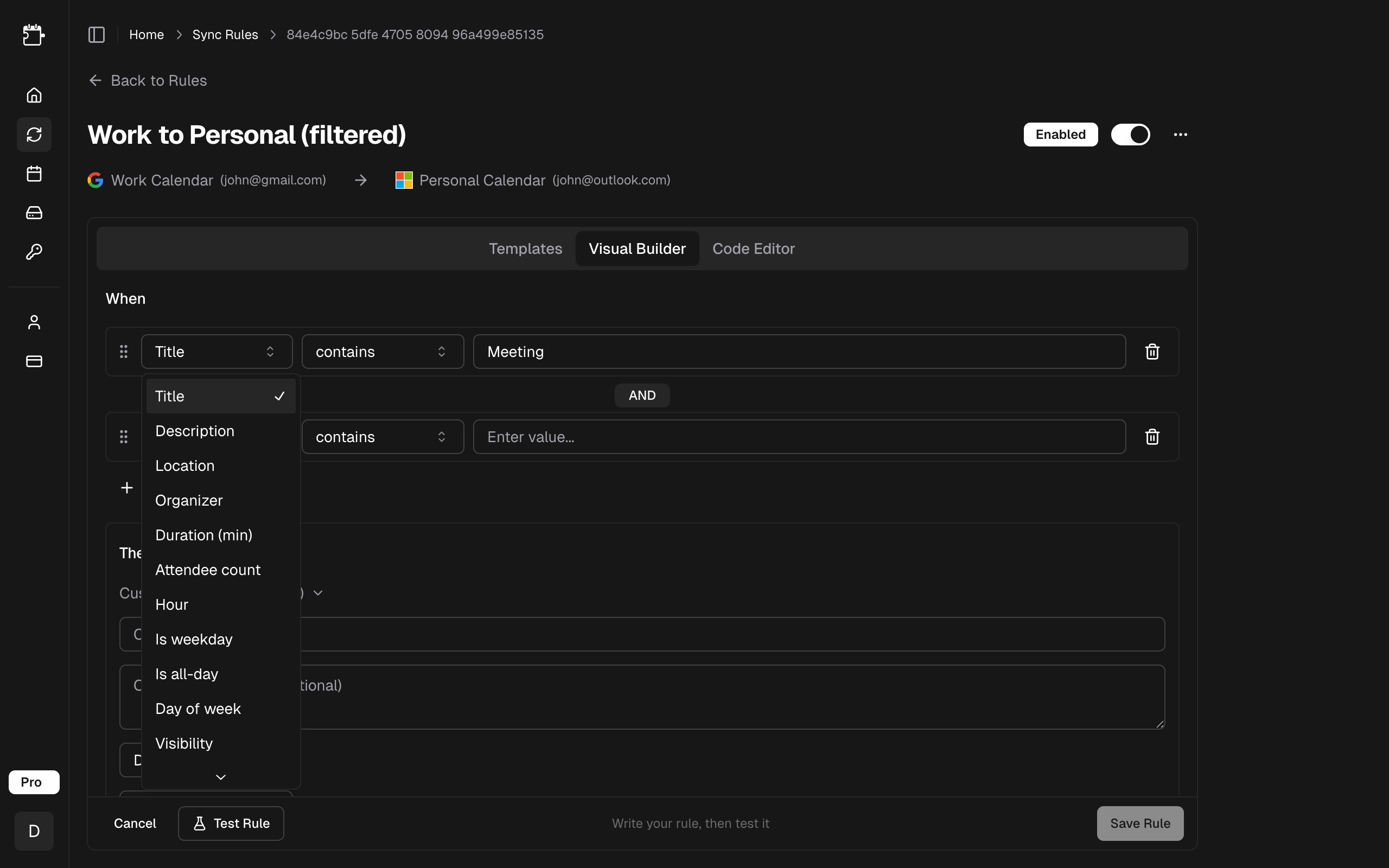Open the billing card sidebar icon
Screen dimensions: 1389x868
tap(34, 361)
